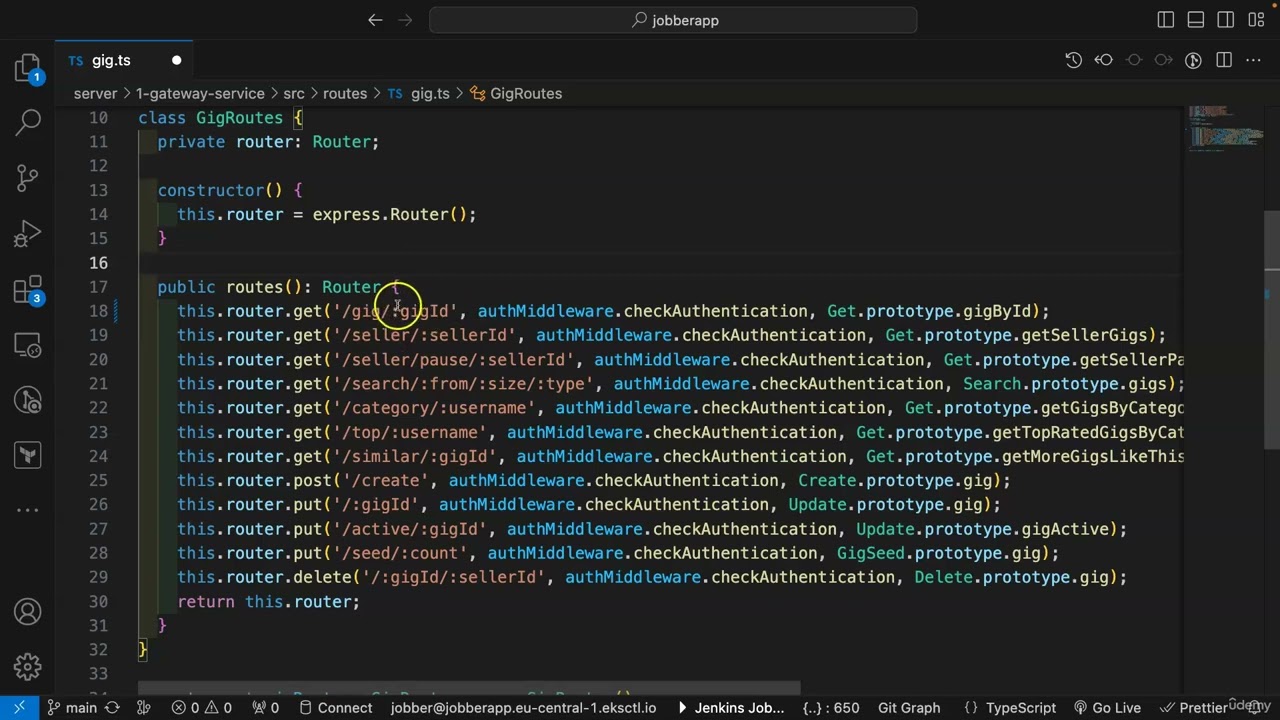1280x720 pixels.
Task: Click line number 13 in gutter
Action: 98,190
